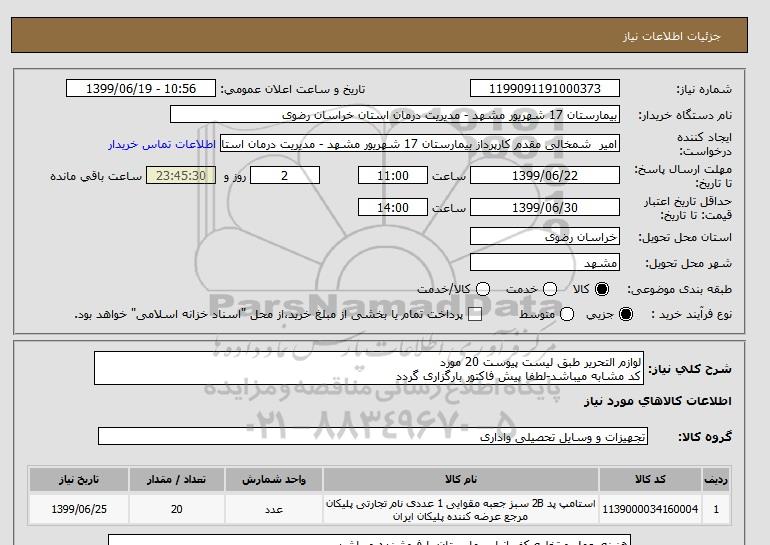Select the کالا/خدمت radio button
Screen dimensions: 770x545
tap(483, 289)
